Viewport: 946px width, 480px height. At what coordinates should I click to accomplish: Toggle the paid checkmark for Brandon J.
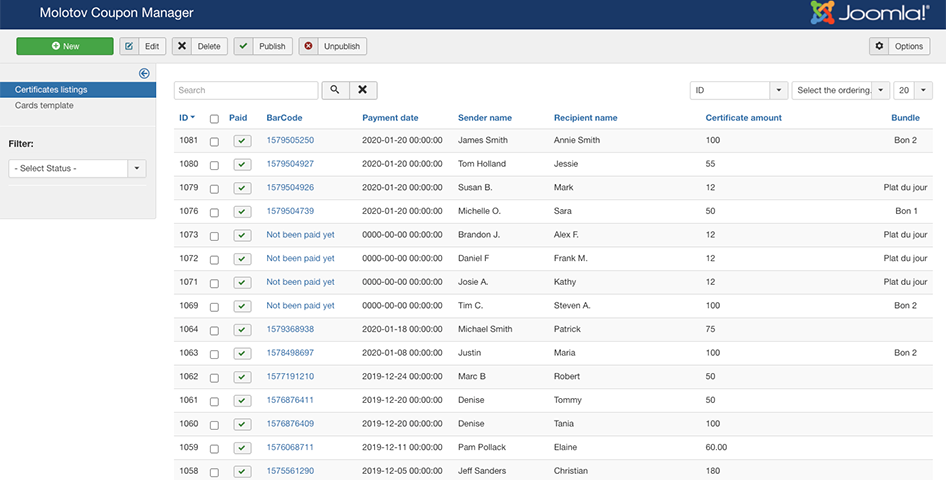pyautogui.click(x=242, y=235)
